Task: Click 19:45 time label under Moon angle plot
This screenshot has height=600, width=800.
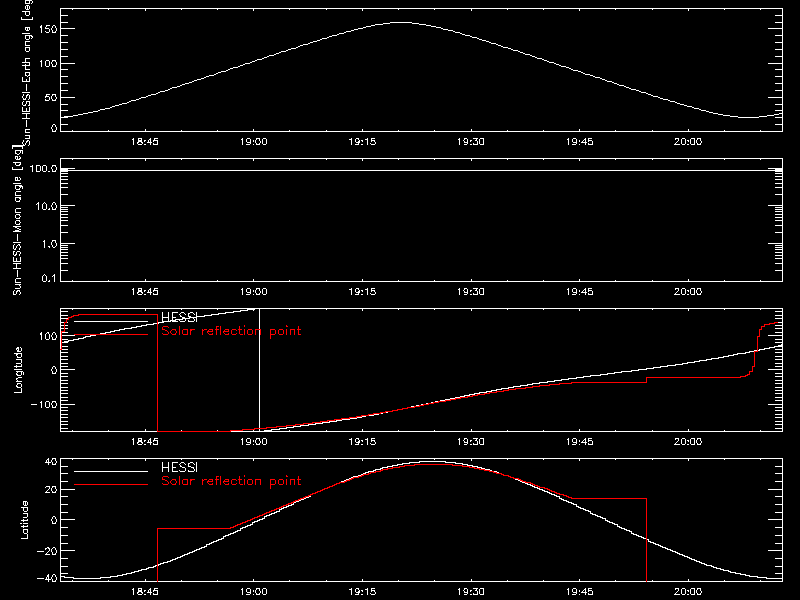Action: click(580, 291)
